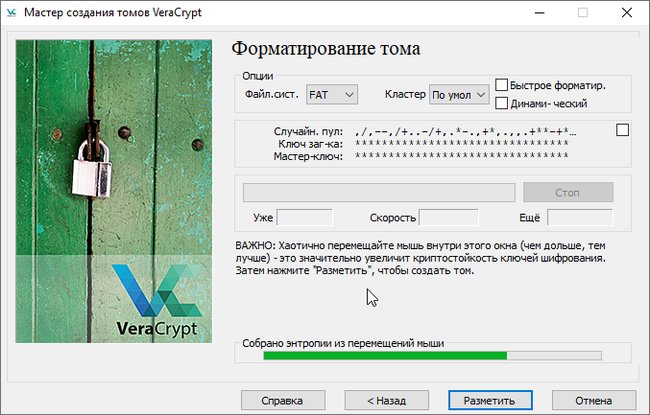Click the Мастер-ключ masked value

click(x=462, y=156)
